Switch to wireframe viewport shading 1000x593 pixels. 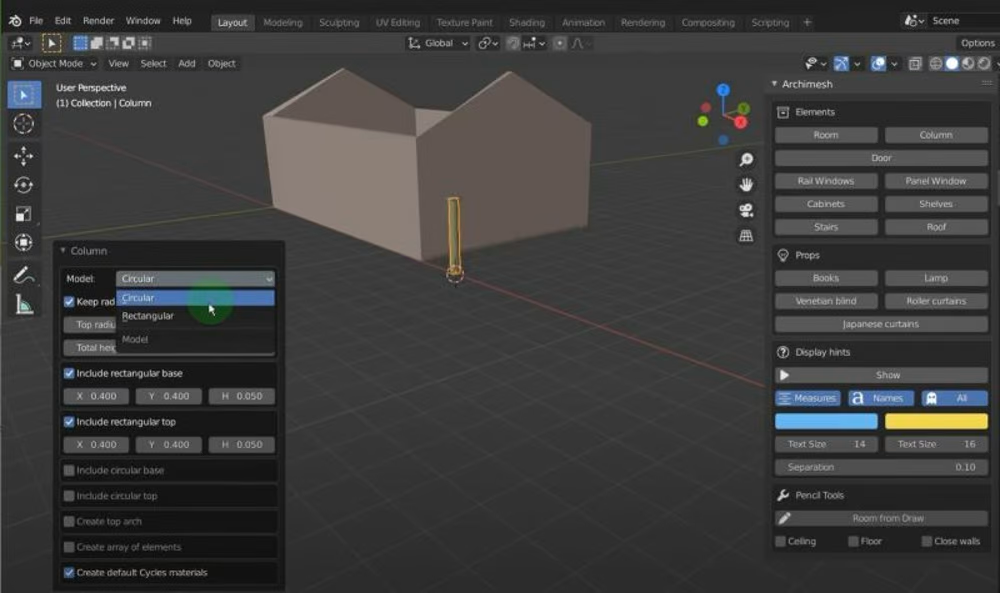(937, 63)
